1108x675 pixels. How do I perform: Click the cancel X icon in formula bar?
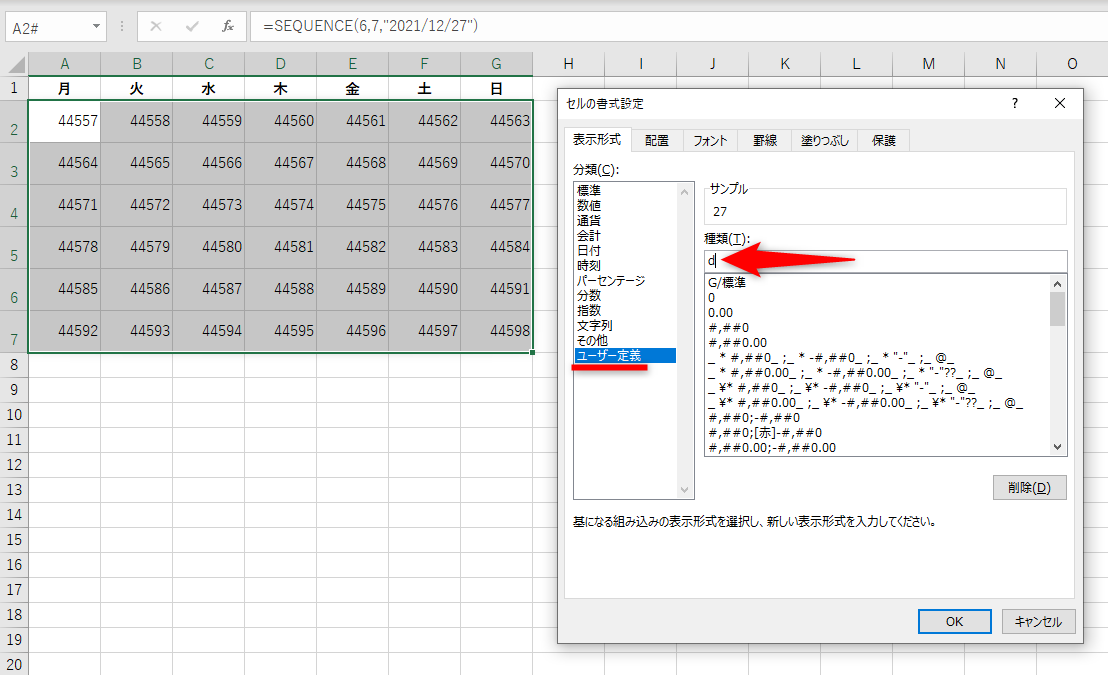click(x=155, y=26)
